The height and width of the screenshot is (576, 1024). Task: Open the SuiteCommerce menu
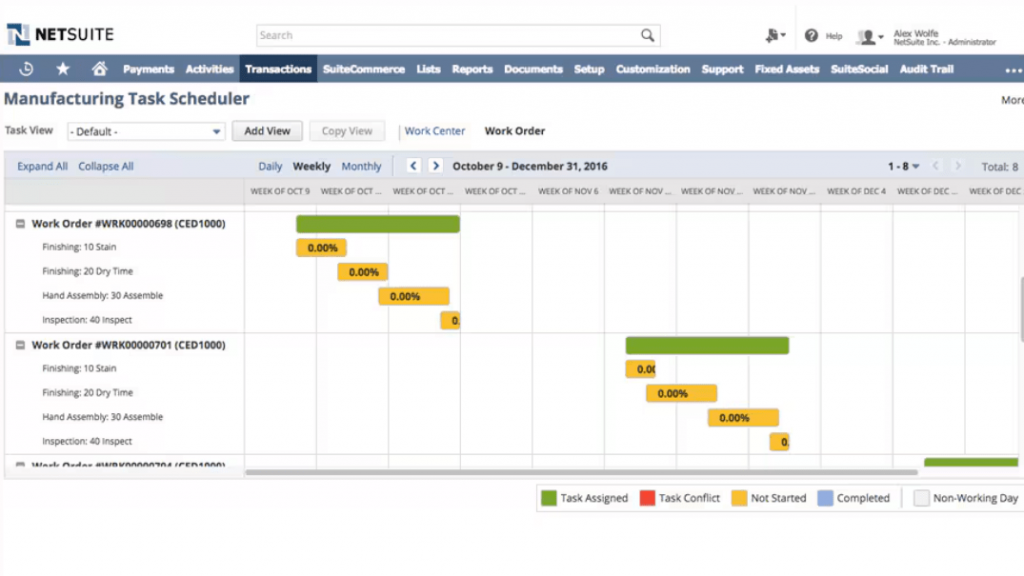364,69
